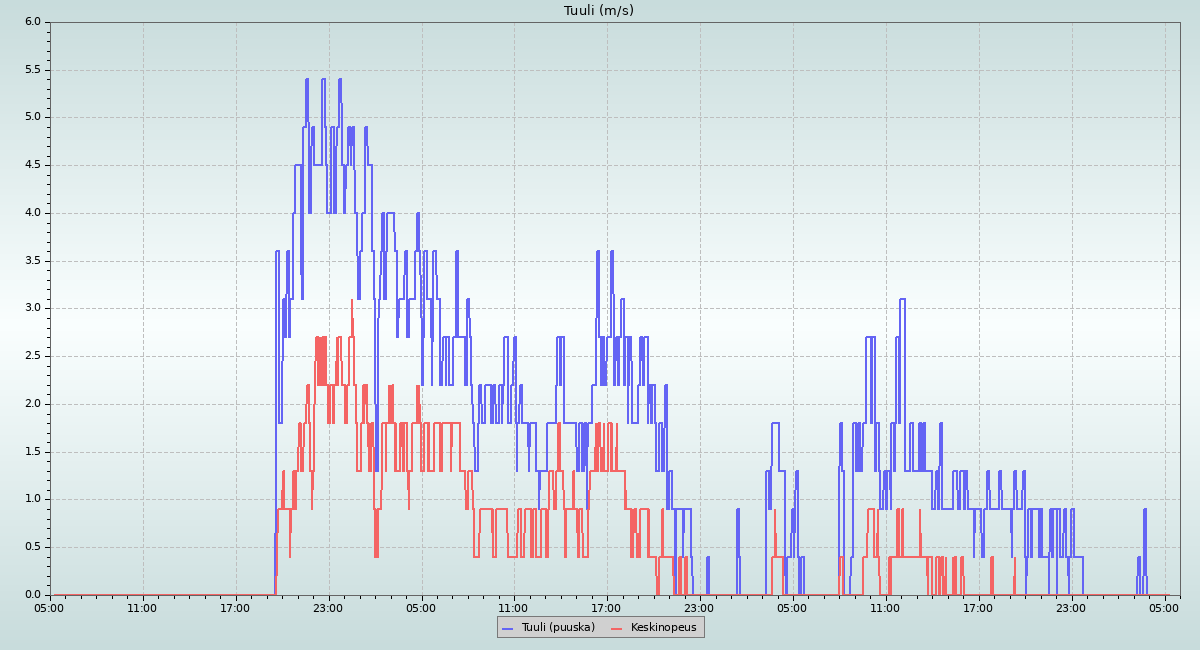Click the 2.0 y-axis tick label
Screen dimensions: 1200x650
tap(32, 404)
